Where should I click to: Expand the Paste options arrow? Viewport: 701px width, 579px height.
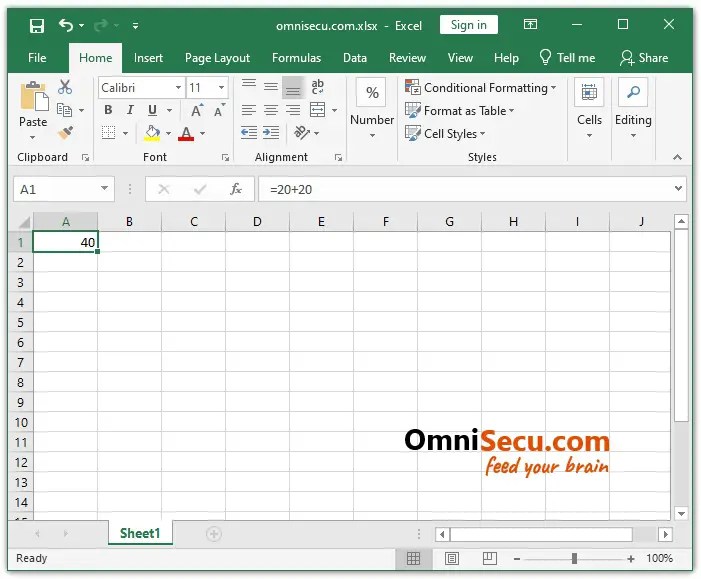(x=33, y=138)
